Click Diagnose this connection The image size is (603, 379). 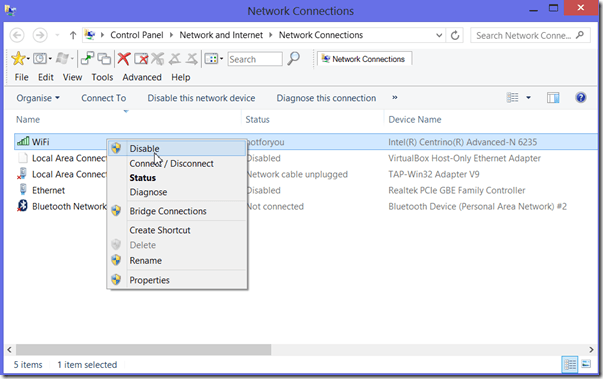[326, 98]
